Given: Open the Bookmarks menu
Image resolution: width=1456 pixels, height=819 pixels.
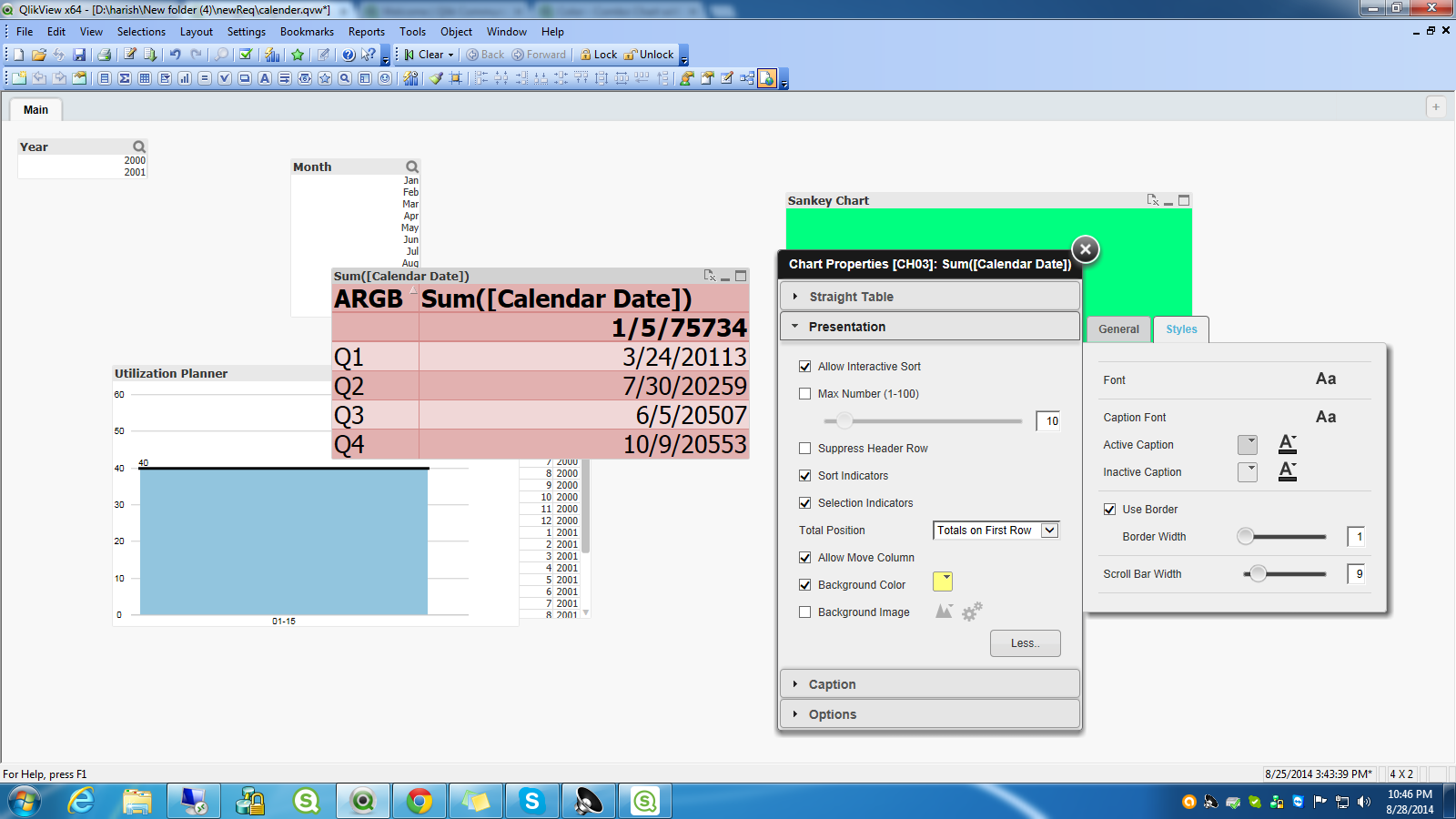Looking at the screenshot, I should coord(307,32).
